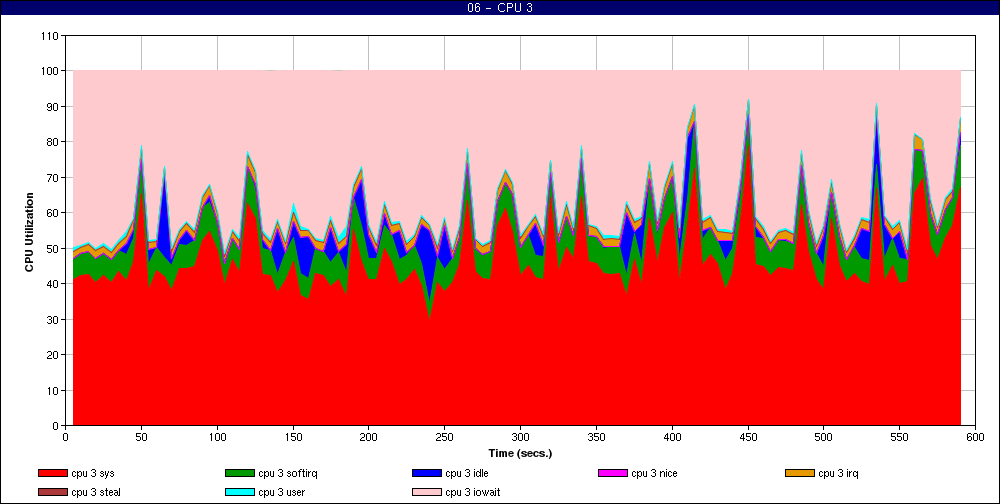
Task: Click the 300 tick label on the time axis
Action: (x=520, y=438)
